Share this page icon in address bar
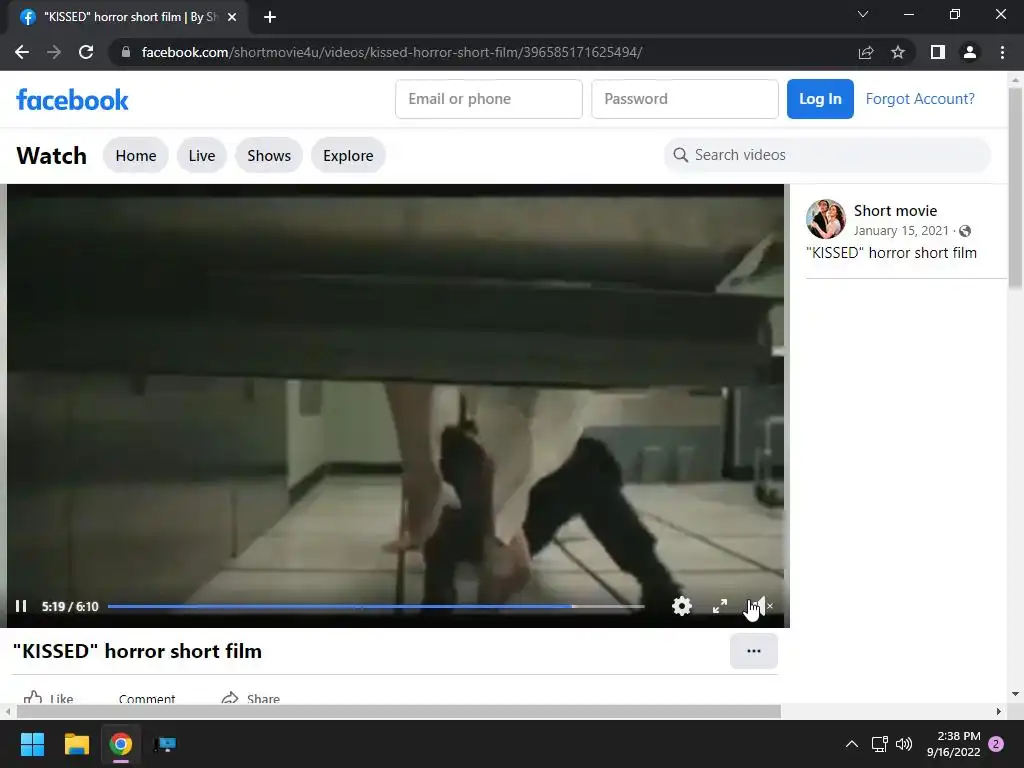Viewport: 1024px width, 768px height. 866,52
